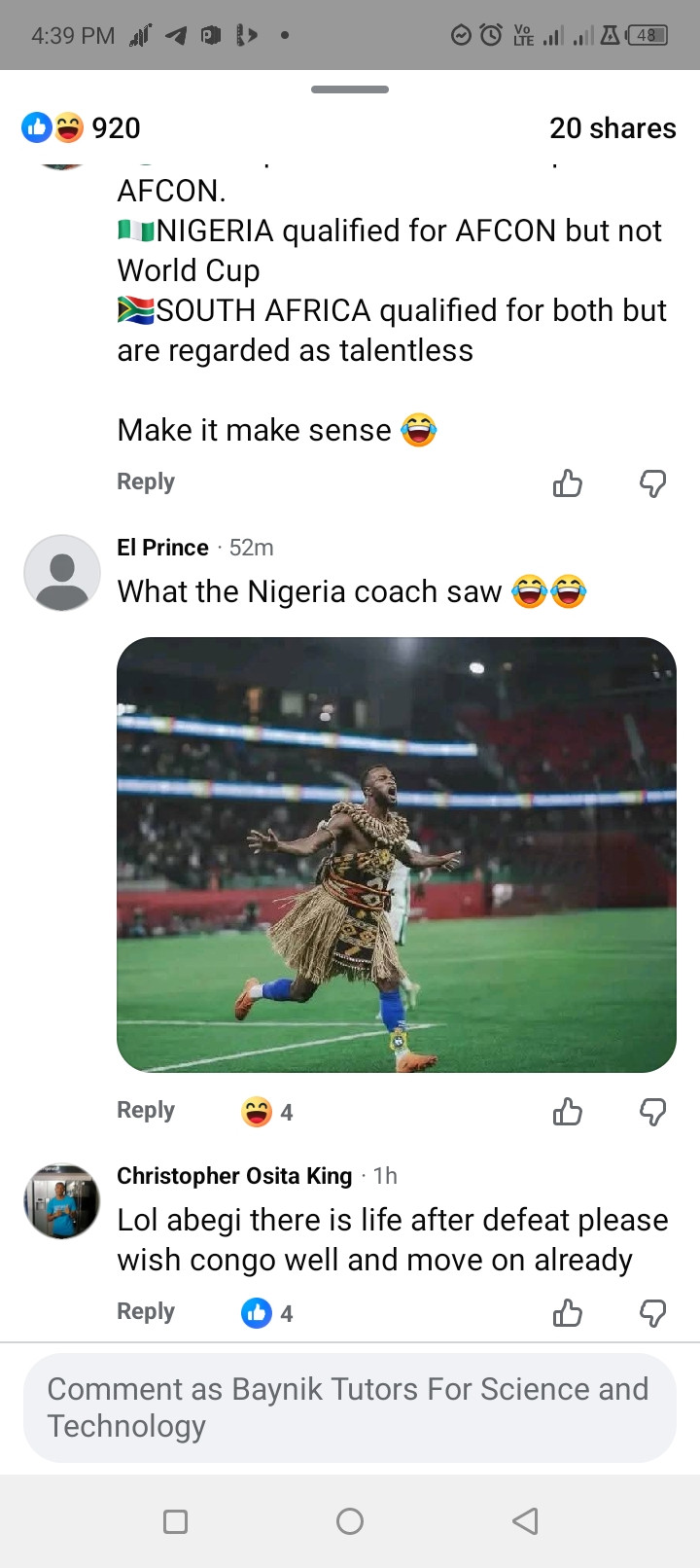Like Christopher Osita King's comment

pyautogui.click(x=568, y=1312)
